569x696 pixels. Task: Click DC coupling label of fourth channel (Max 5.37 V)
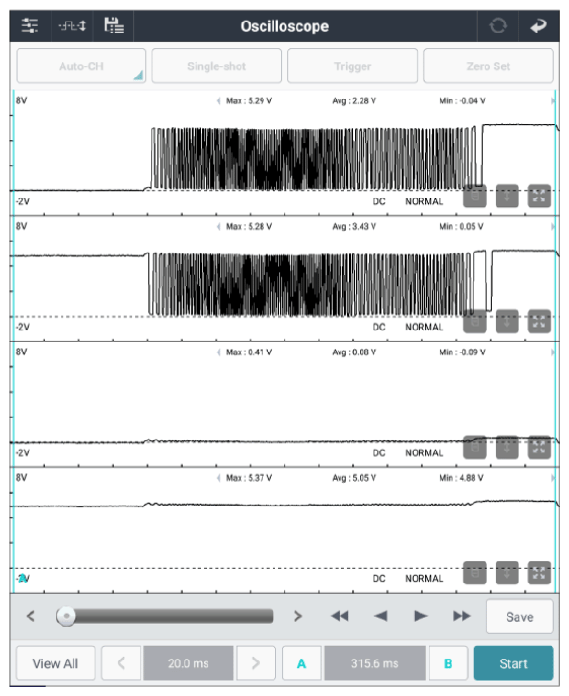point(379,578)
